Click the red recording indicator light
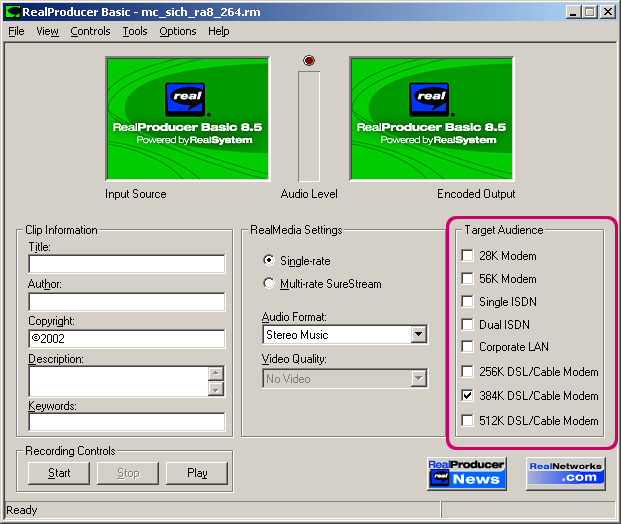 (x=309, y=60)
